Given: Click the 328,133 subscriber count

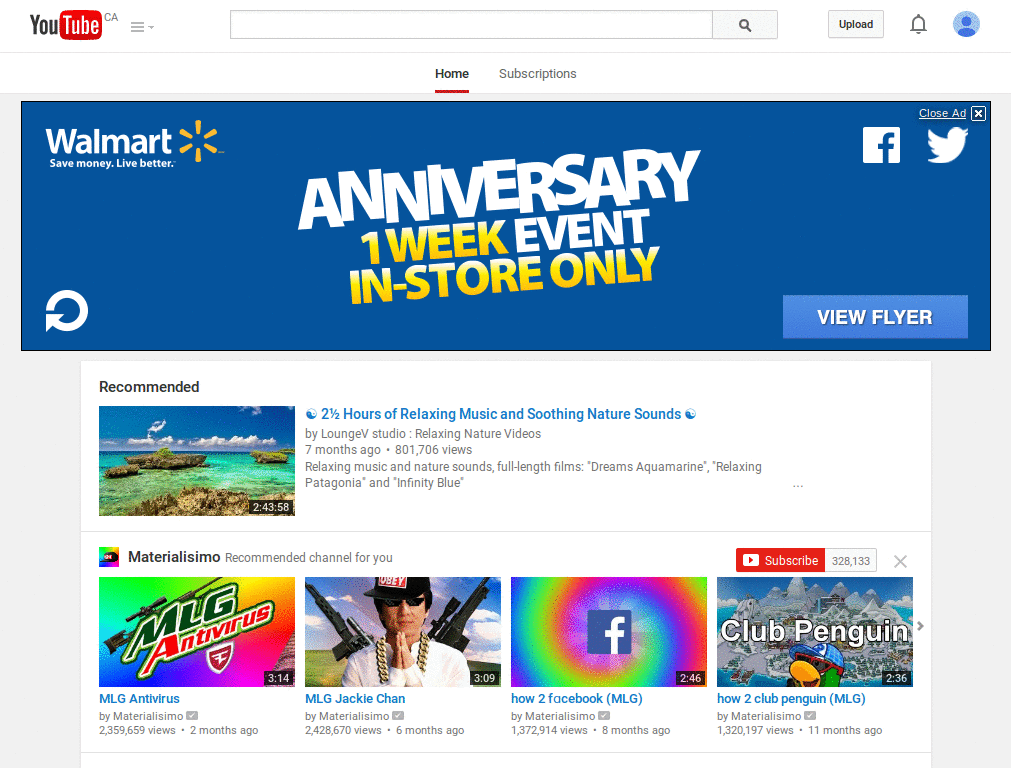Looking at the screenshot, I should point(850,561).
